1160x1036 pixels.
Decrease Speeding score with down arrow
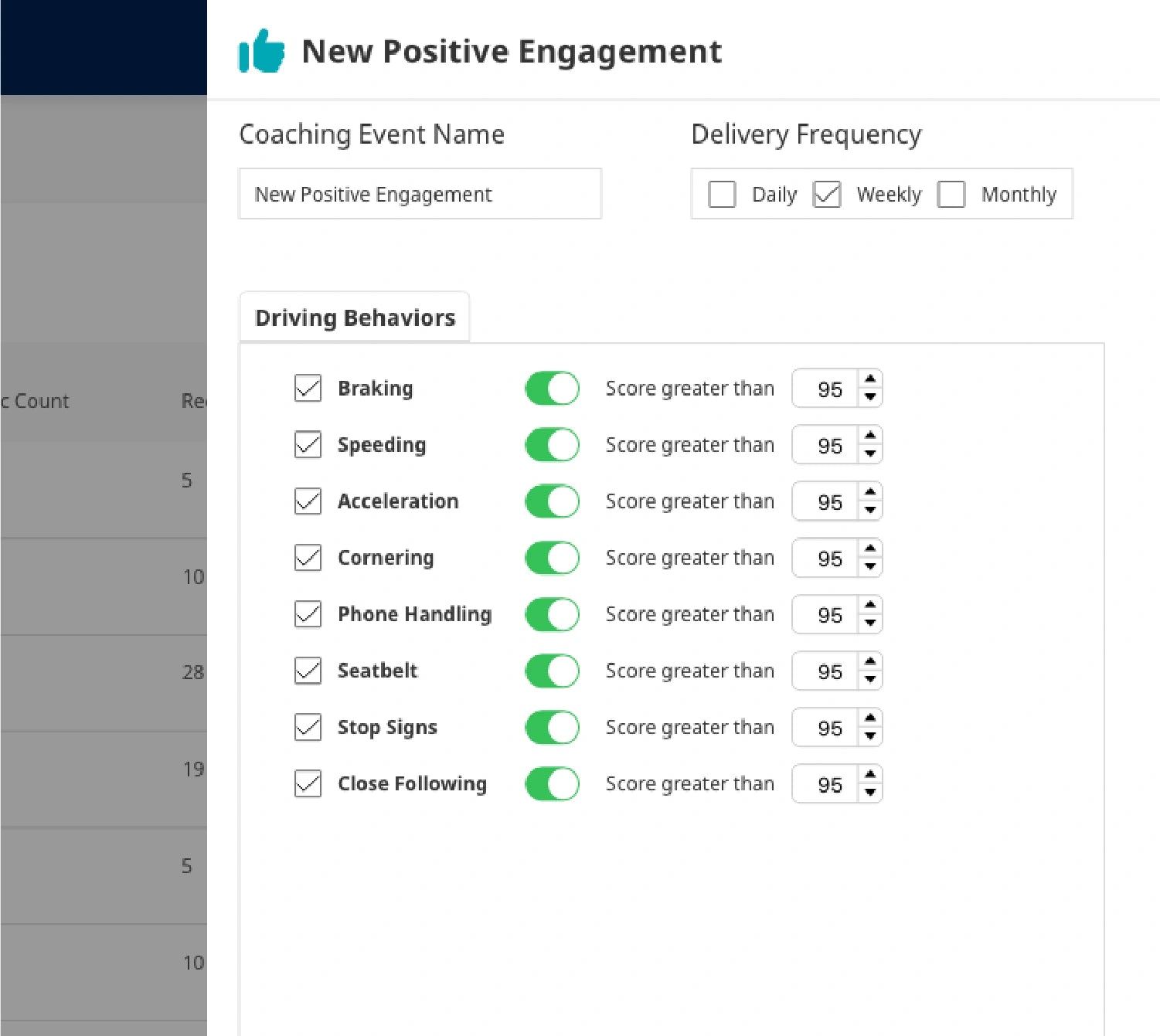point(870,453)
